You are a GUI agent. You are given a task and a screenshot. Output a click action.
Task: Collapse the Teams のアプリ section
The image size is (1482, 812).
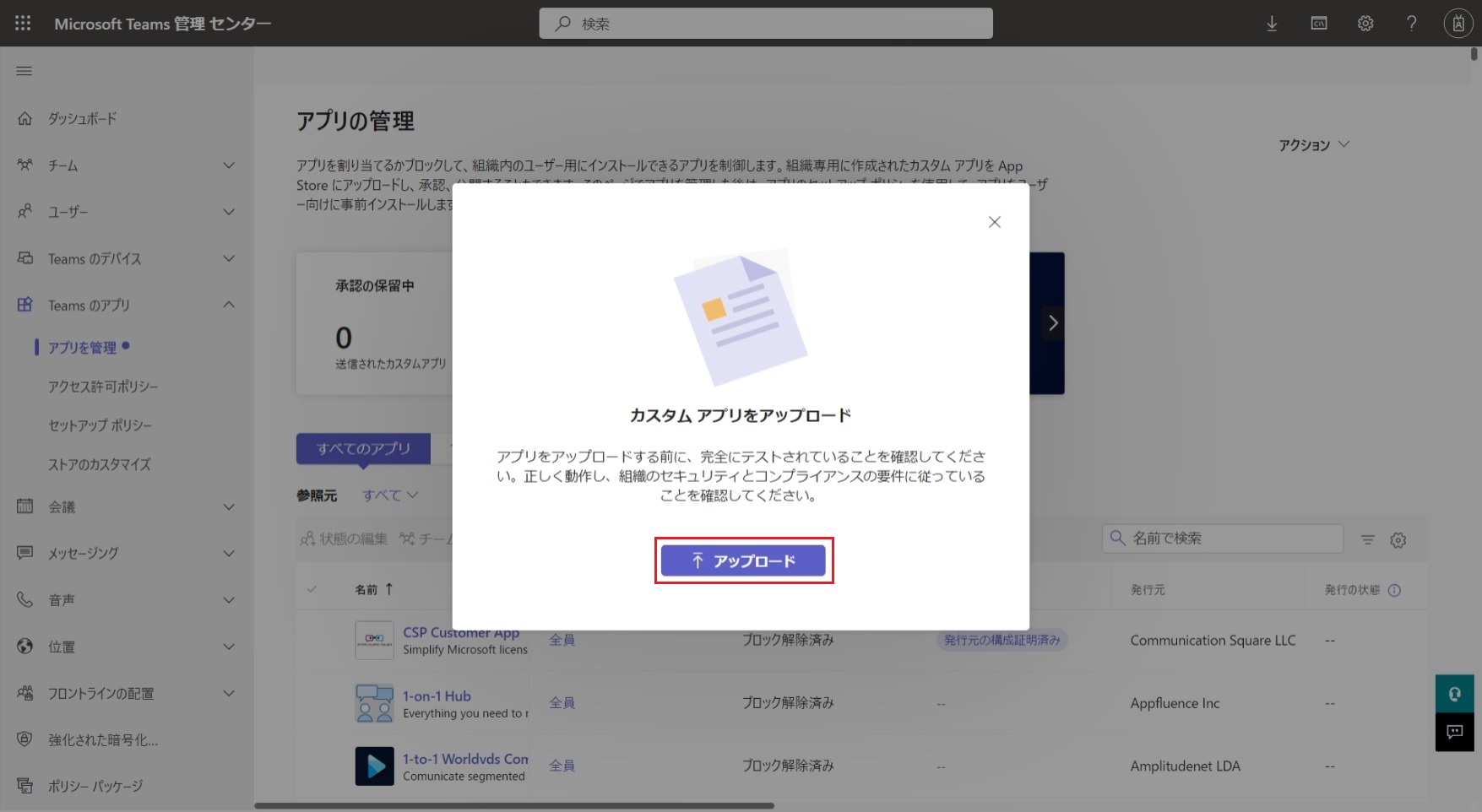pyautogui.click(x=228, y=305)
